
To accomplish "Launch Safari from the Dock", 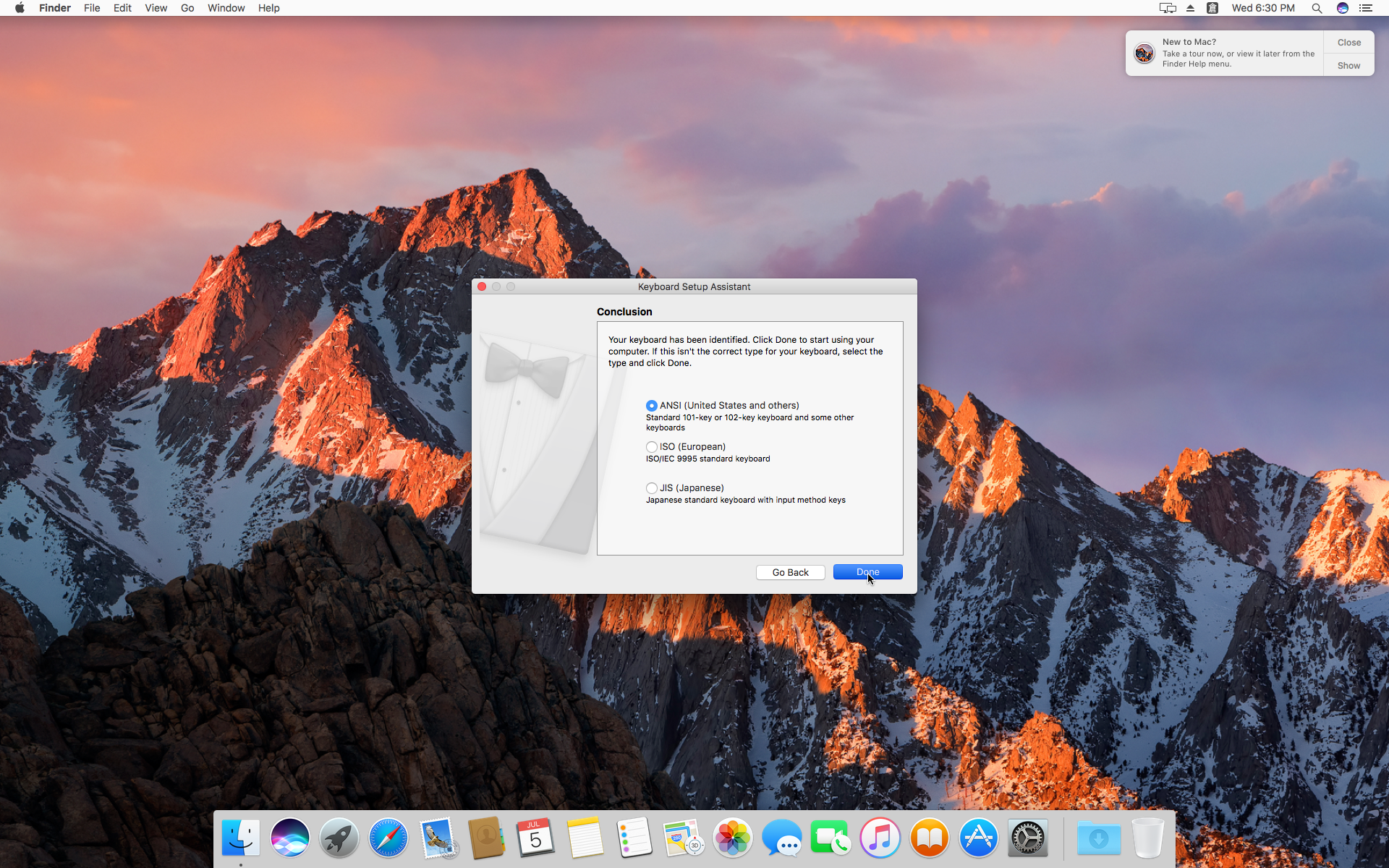I will (388, 838).
